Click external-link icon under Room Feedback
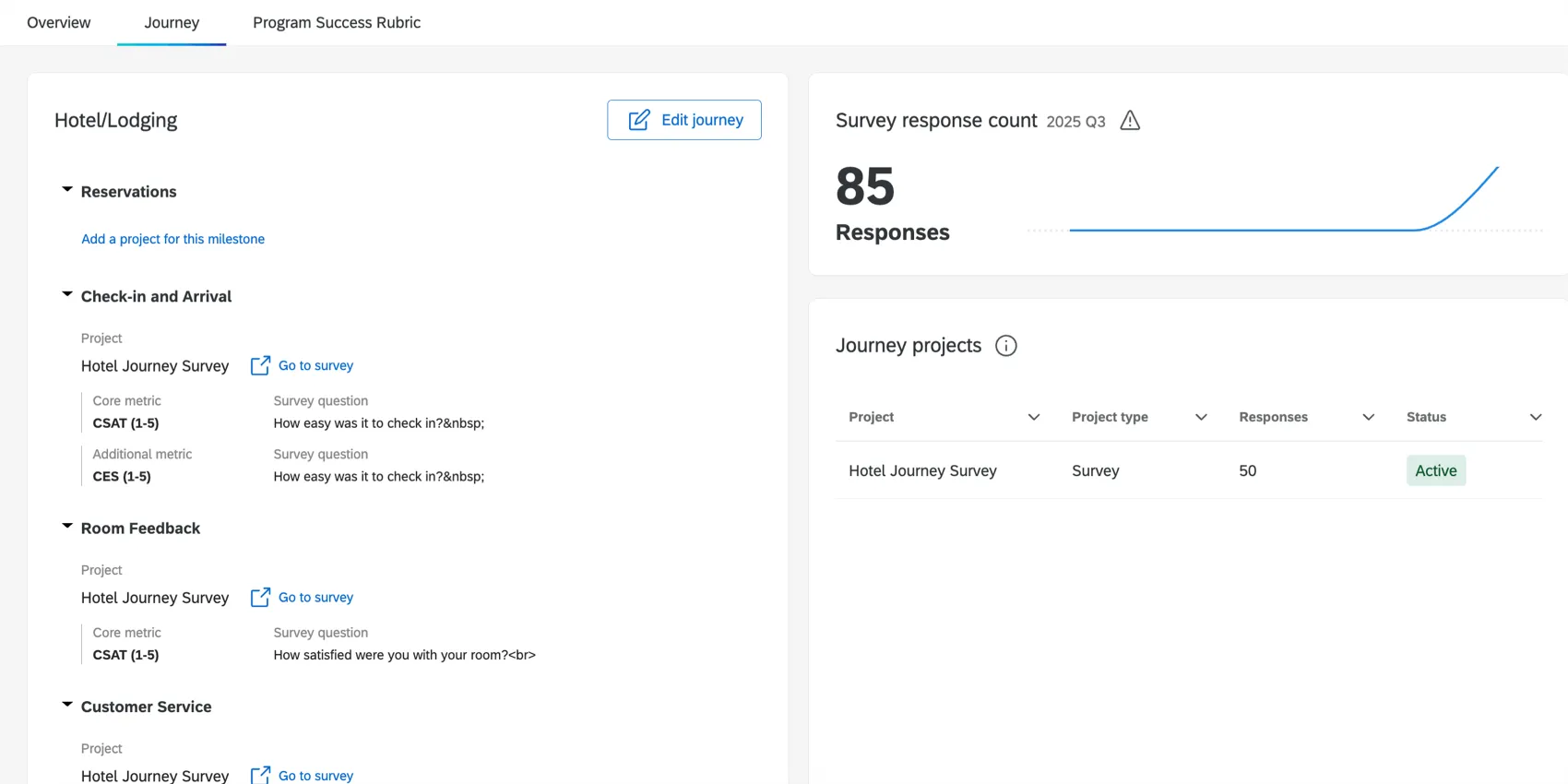Screen dimensions: 1568x784 click(x=261, y=598)
